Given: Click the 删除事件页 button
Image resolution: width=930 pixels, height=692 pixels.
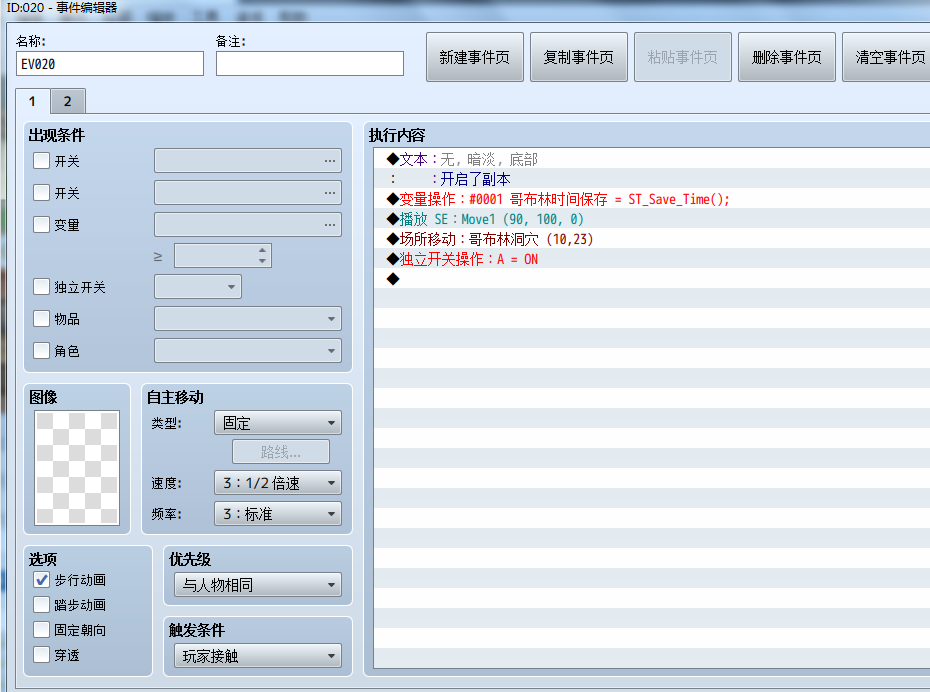Looking at the screenshot, I should 786,57.
